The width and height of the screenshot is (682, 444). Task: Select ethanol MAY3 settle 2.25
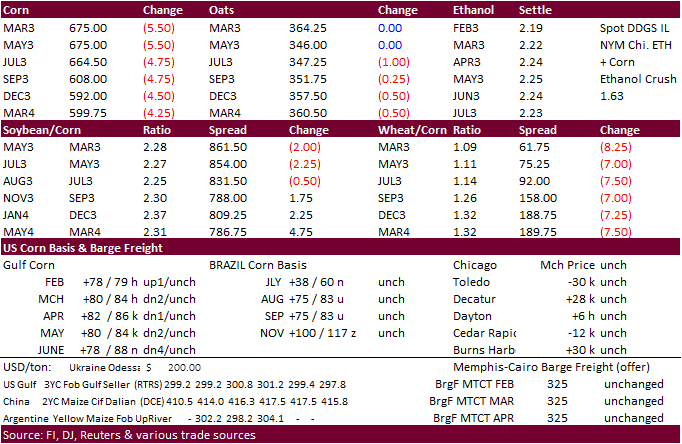pyautogui.click(x=531, y=79)
